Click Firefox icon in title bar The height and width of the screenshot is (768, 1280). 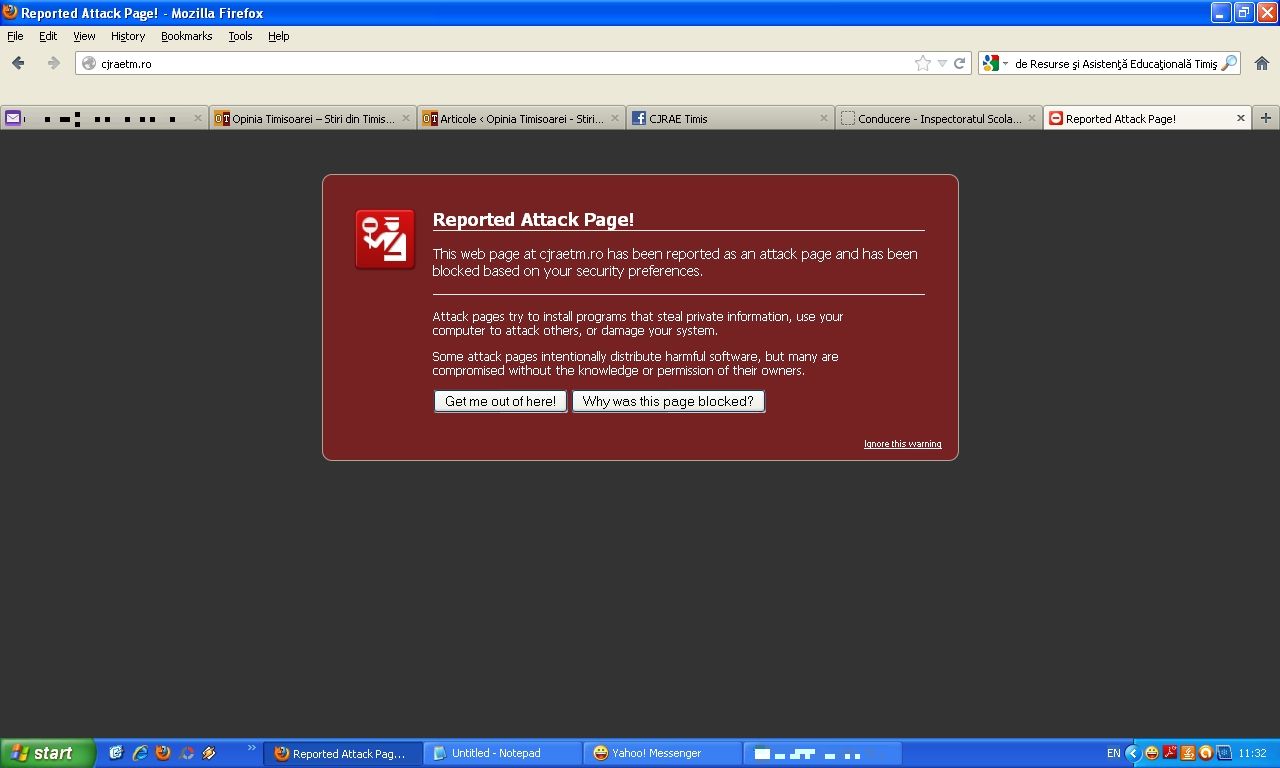(x=10, y=13)
